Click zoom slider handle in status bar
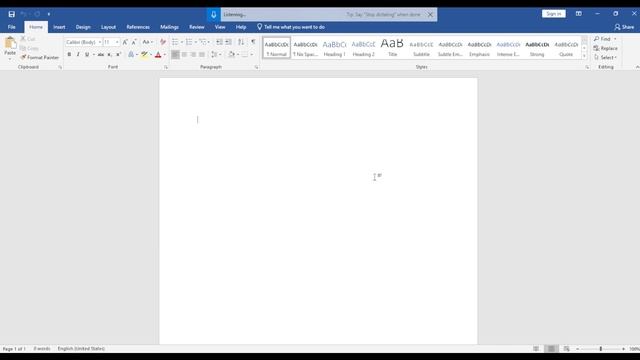The image size is (640, 360). point(601,349)
